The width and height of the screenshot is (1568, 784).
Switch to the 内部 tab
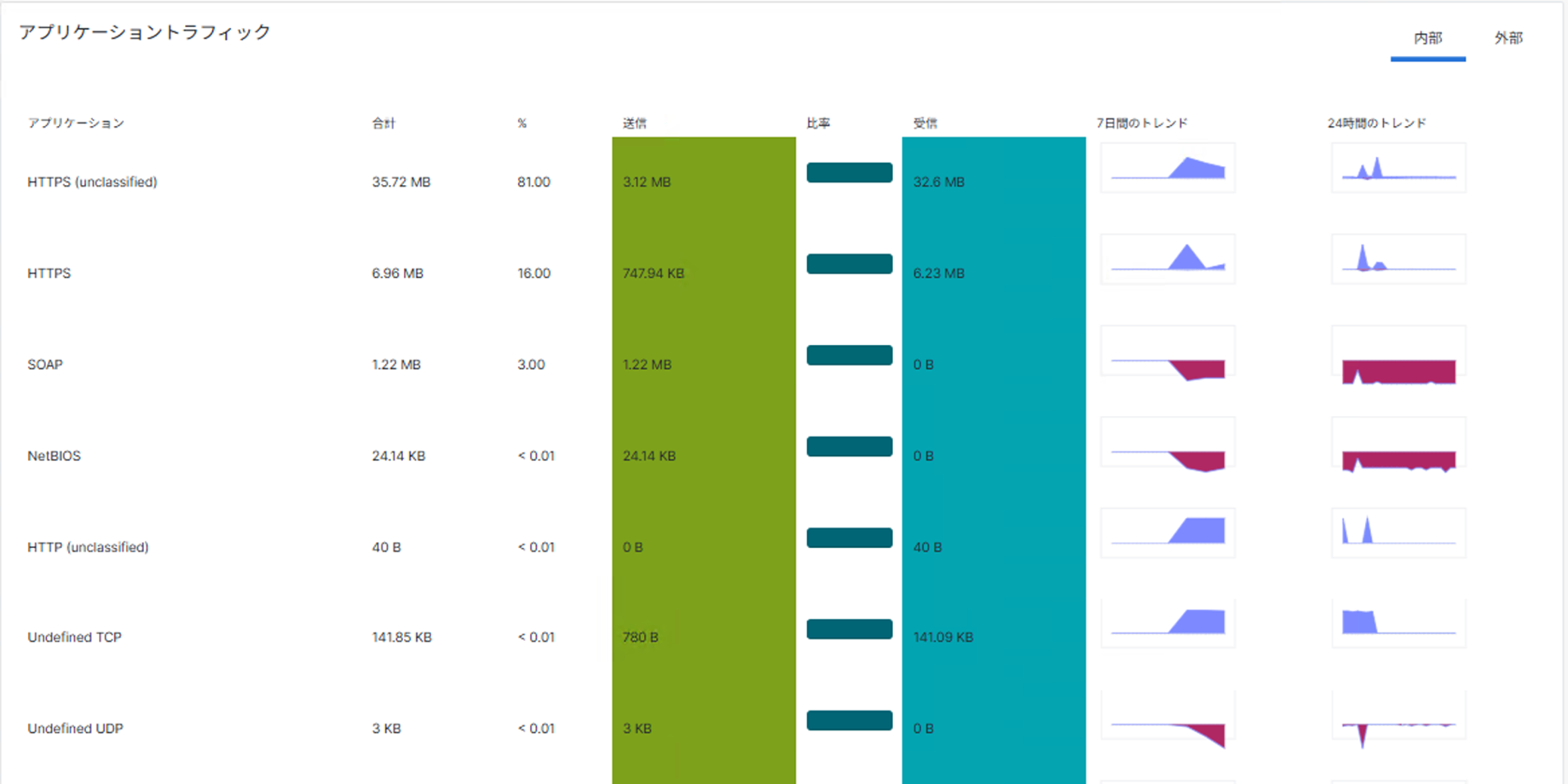coord(1427,38)
